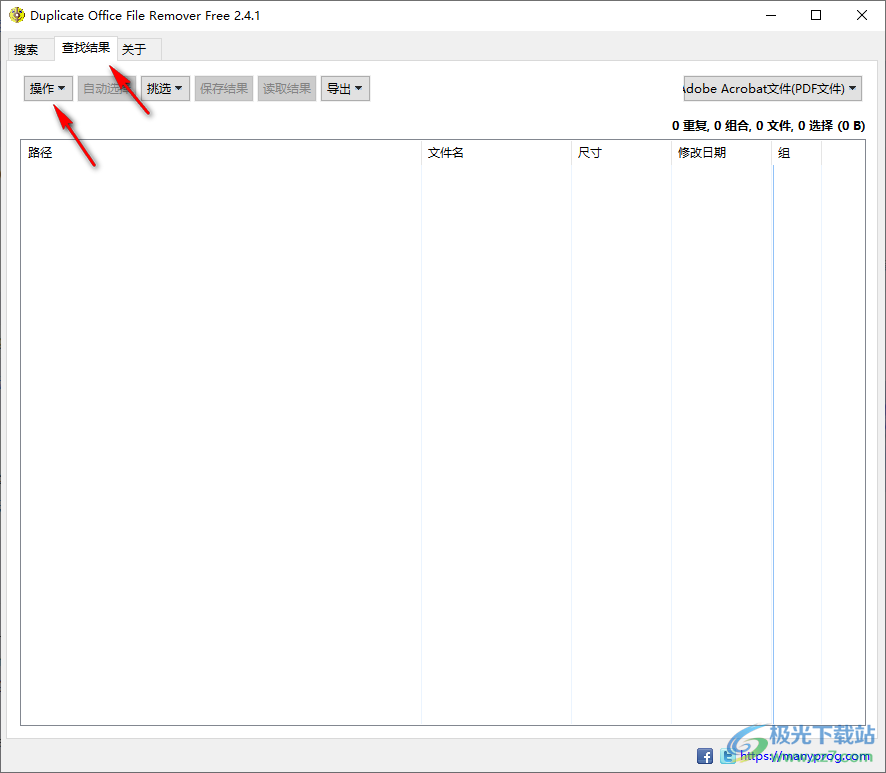The image size is (886, 773).
Task: Click the 自动选择 button
Action: pos(106,88)
